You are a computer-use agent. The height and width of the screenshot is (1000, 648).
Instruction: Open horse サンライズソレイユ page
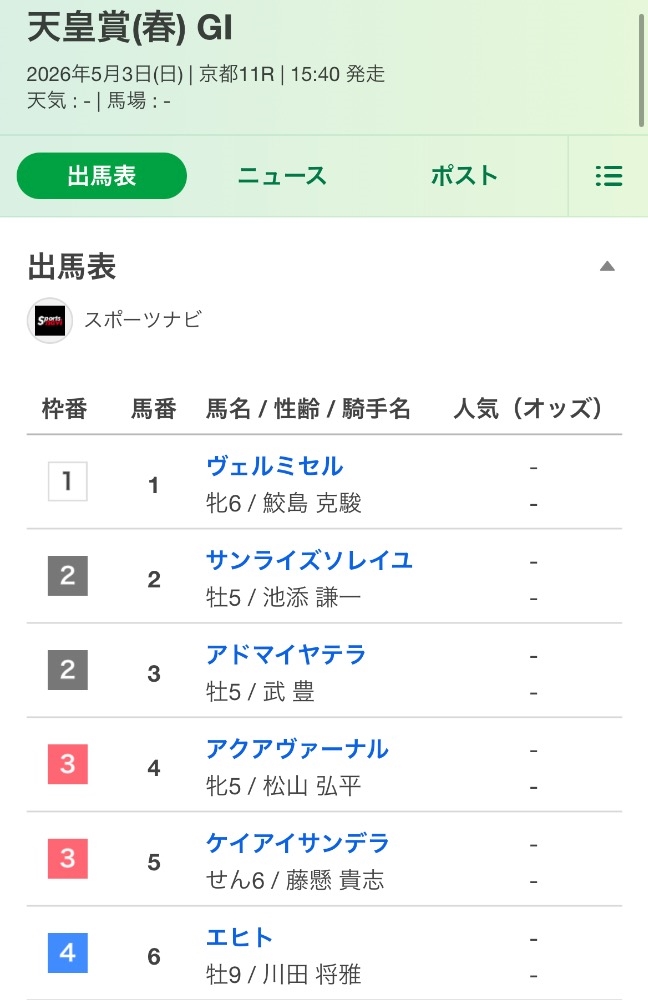coord(309,561)
